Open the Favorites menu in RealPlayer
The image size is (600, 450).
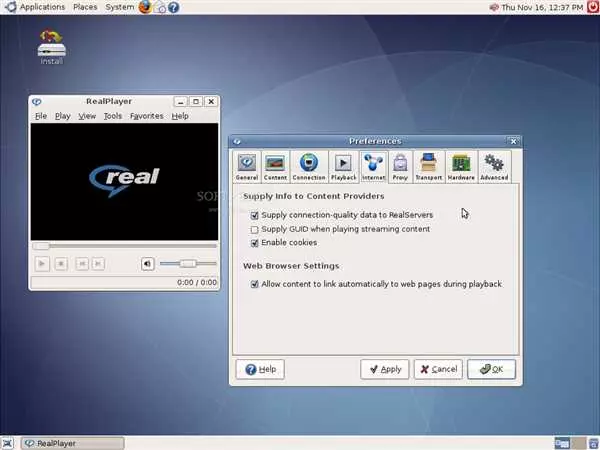(147, 116)
